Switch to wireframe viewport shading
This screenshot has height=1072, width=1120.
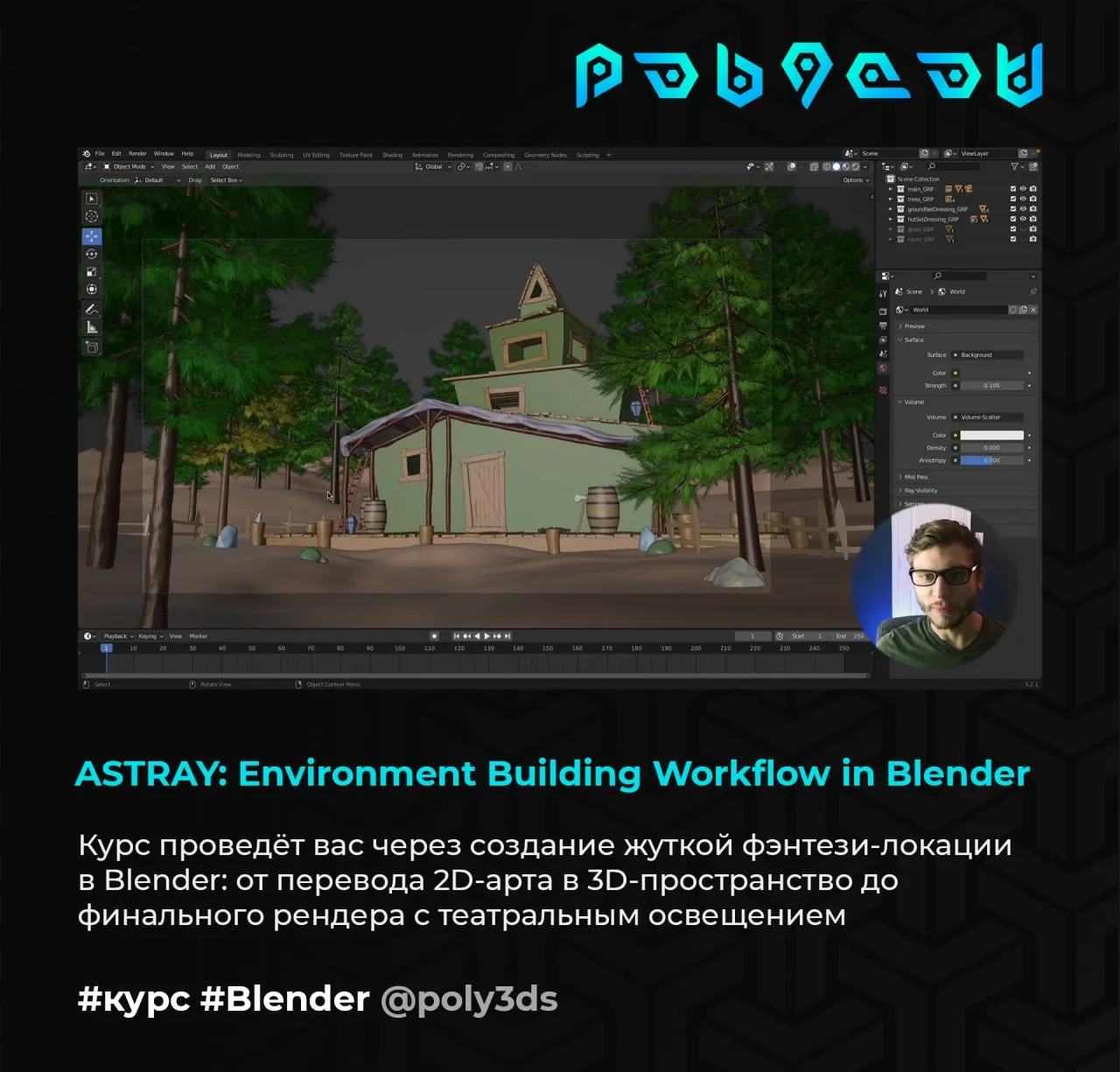tap(827, 166)
